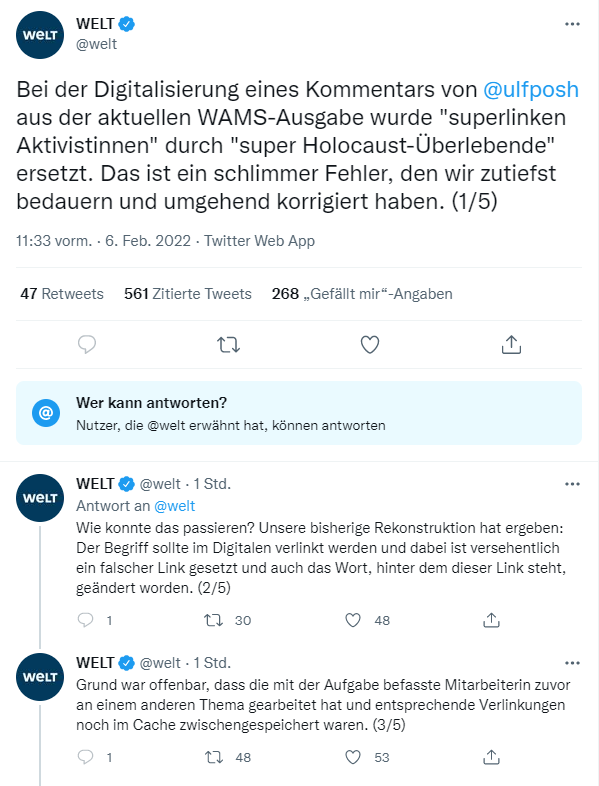This screenshot has height=786, width=599.
Task: Open three-dot menu on (2/5) tweet
Action: pos(572,484)
